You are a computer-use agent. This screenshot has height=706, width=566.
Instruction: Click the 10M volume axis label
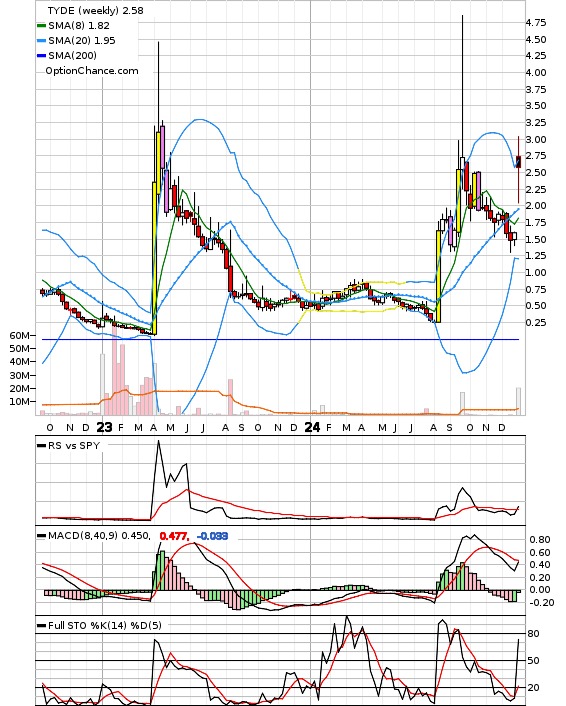(x=20, y=401)
